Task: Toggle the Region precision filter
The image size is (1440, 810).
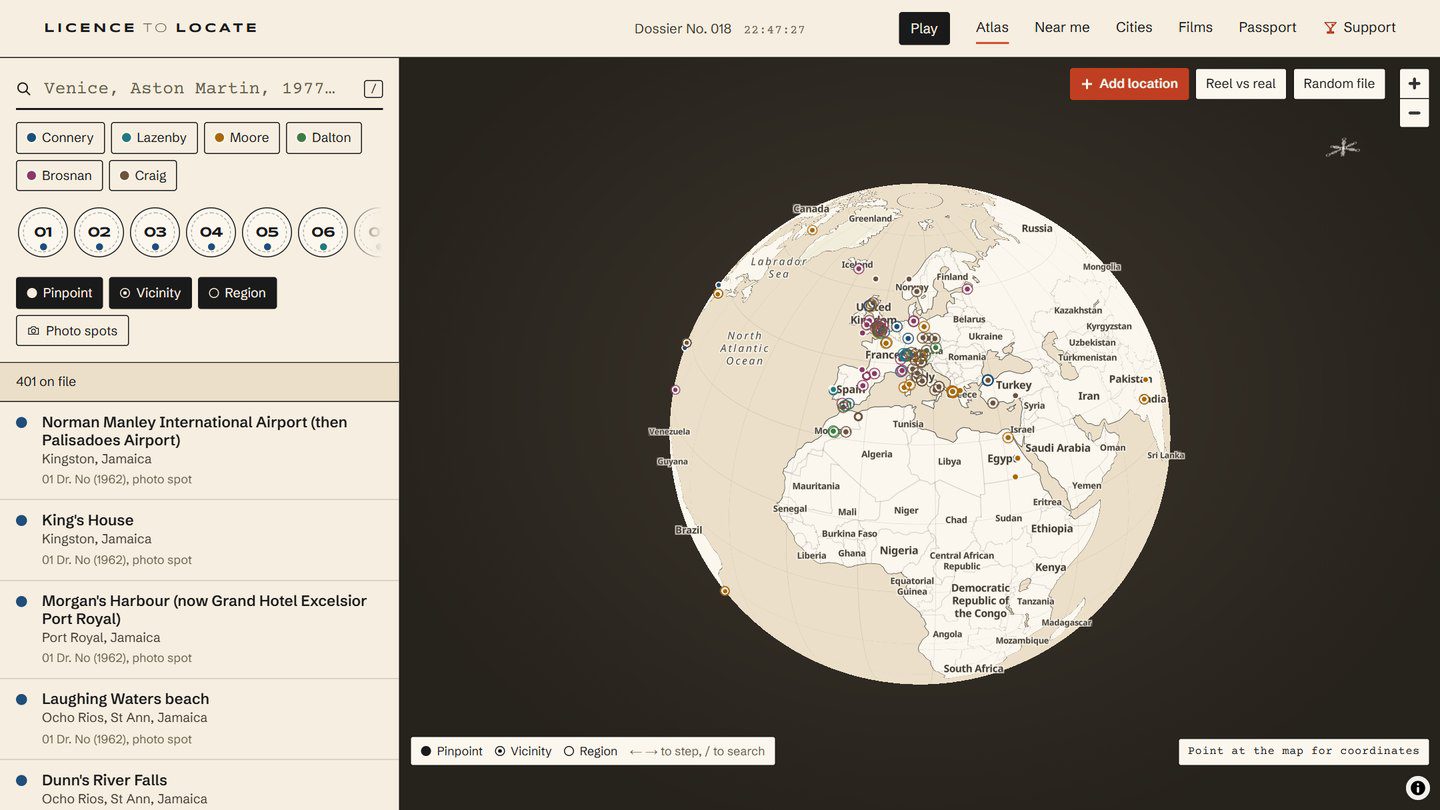Action: 237,293
